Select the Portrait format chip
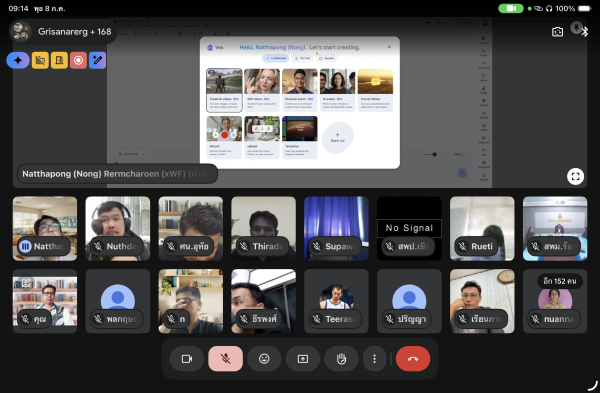The image size is (600, 393). coord(302,58)
